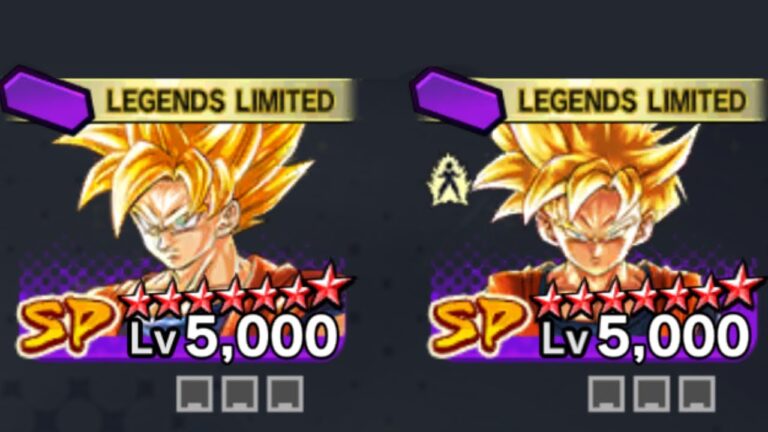Click the last red star on right card
Viewport: 768px width, 432px height.
pyautogui.click(x=743, y=286)
